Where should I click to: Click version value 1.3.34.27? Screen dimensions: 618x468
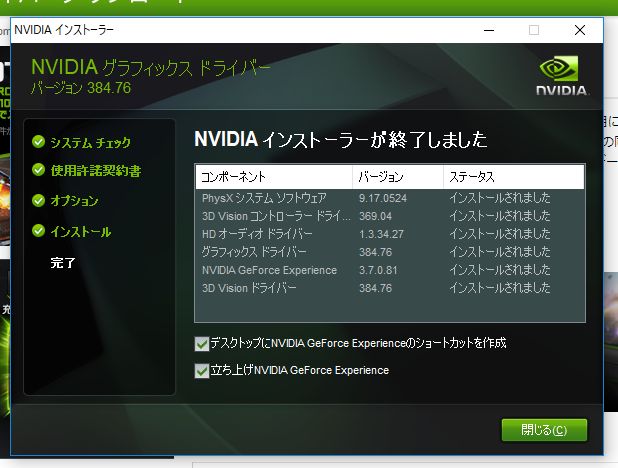click(x=381, y=234)
